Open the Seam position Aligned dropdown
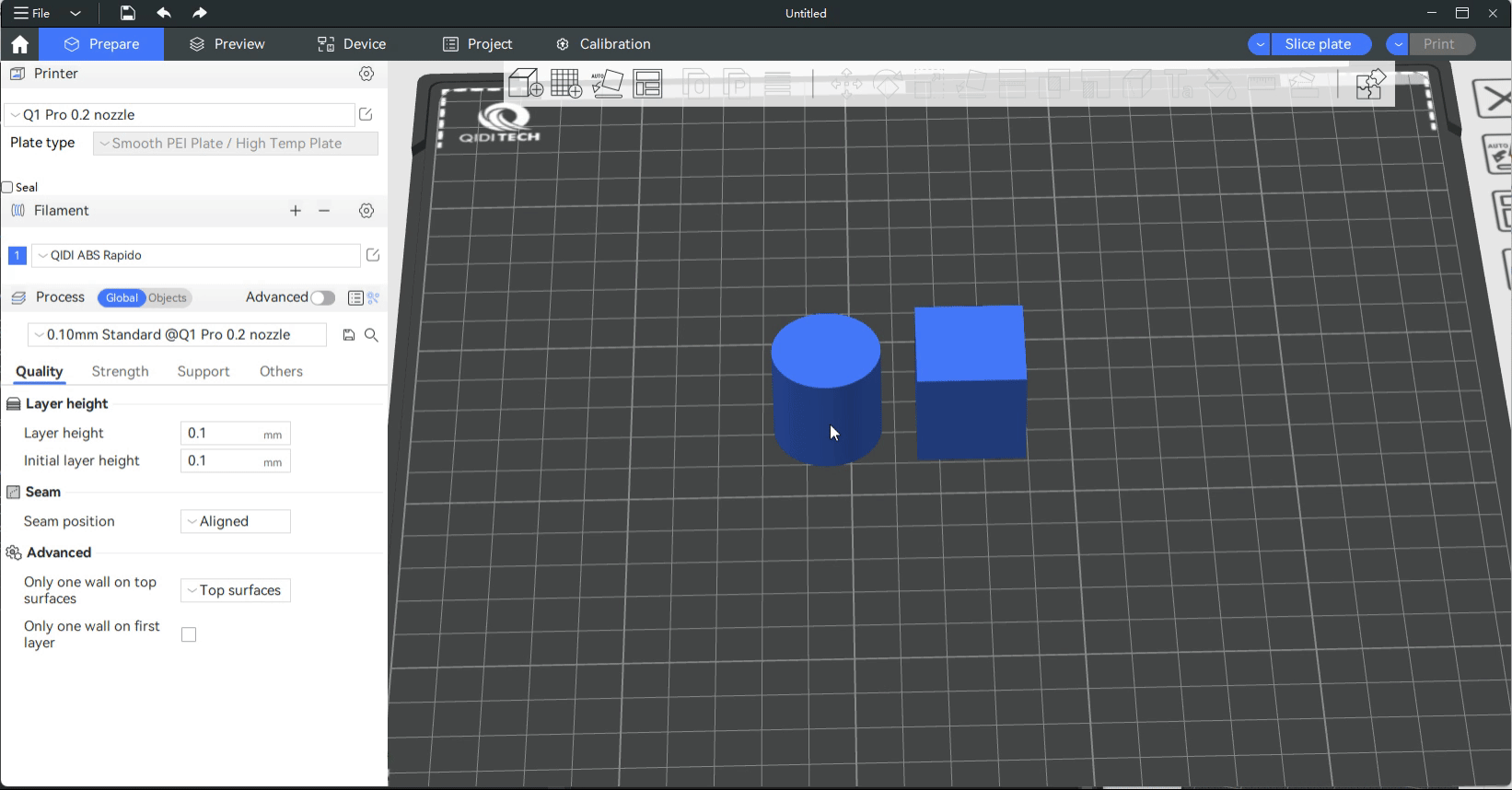This screenshot has width=1512, height=790. [236, 521]
